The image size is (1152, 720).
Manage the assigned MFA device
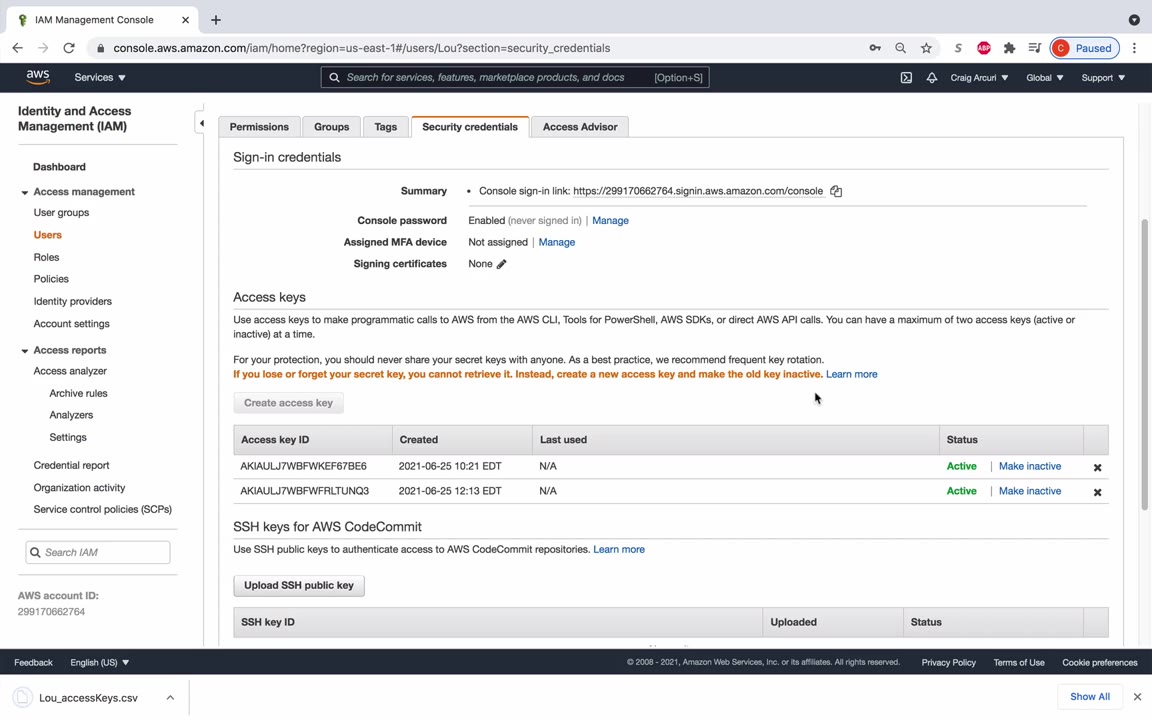[556, 242]
